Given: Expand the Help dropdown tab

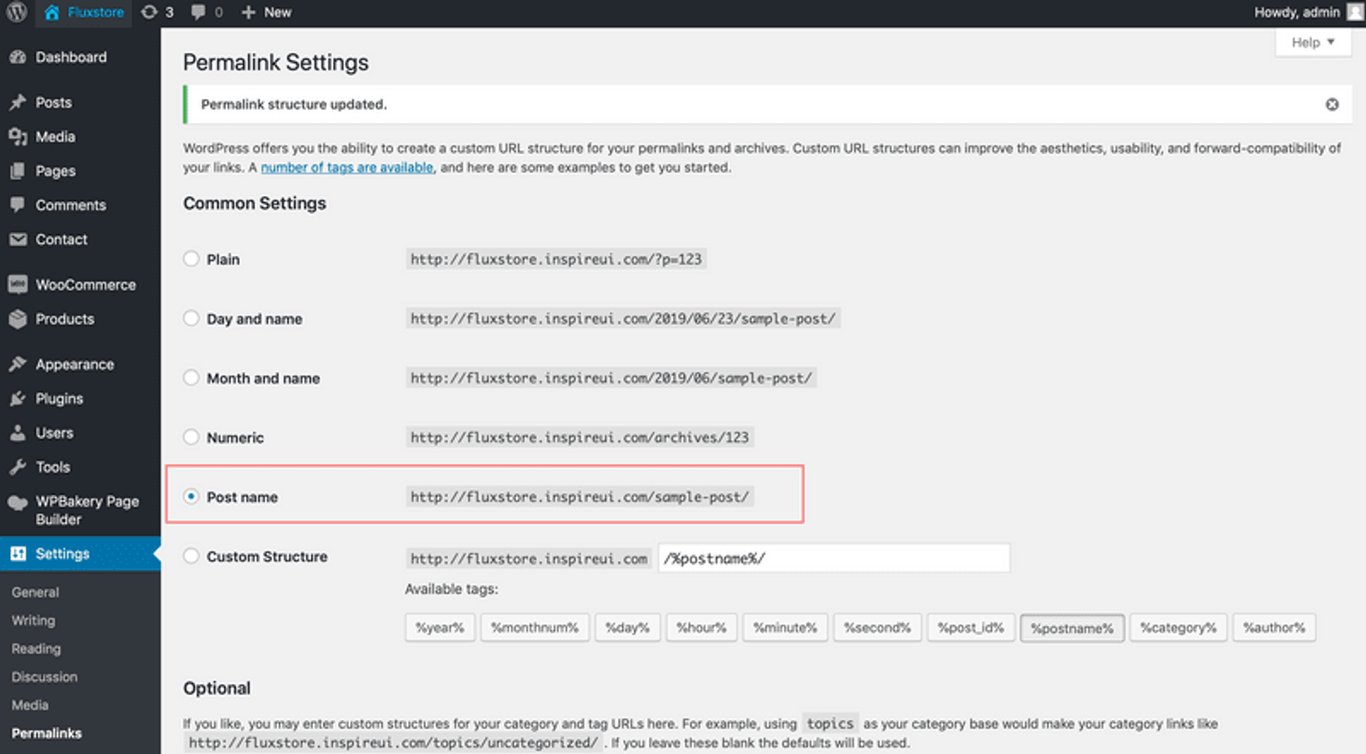Looking at the screenshot, I should point(1313,42).
